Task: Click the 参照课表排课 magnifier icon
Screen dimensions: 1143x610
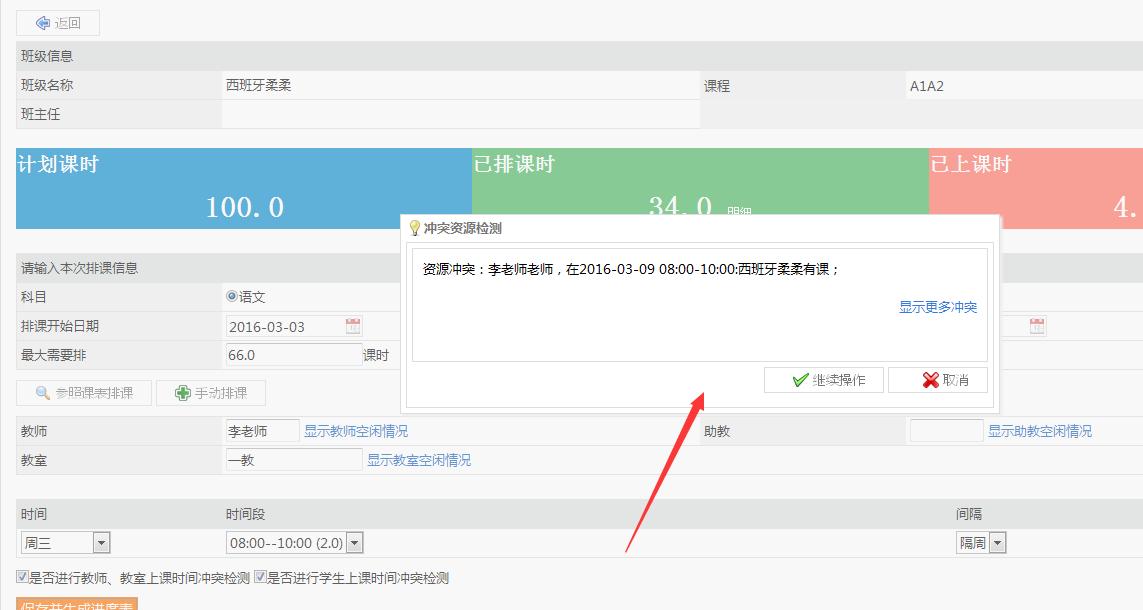Action: pyautogui.click(x=43, y=394)
